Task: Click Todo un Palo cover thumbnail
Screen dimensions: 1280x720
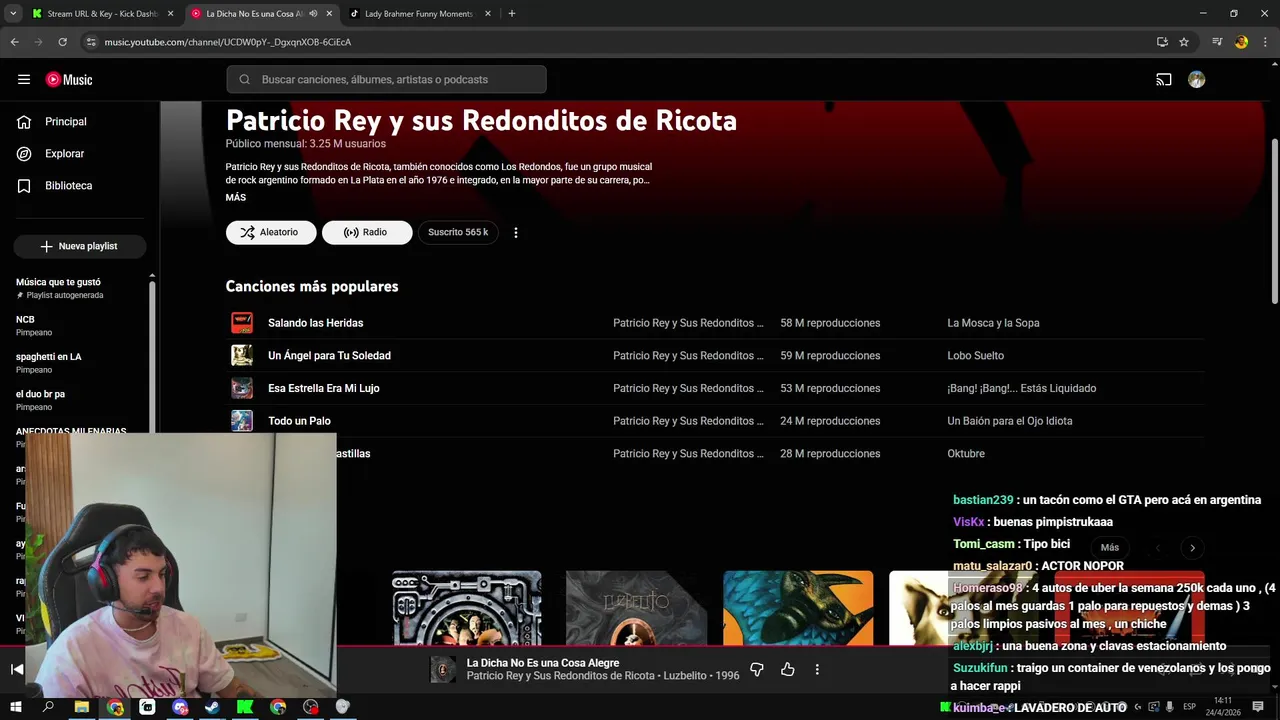Action: click(x=242, y=421)
